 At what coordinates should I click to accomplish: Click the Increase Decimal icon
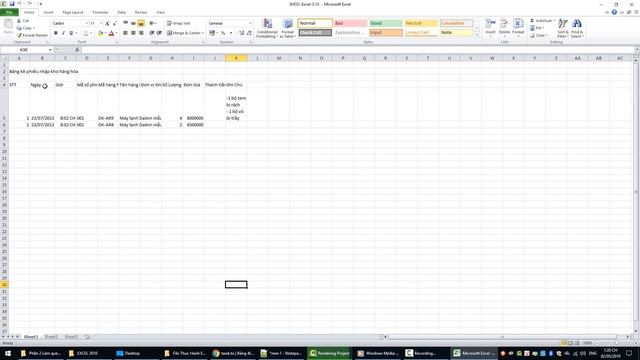coord(242,33)
